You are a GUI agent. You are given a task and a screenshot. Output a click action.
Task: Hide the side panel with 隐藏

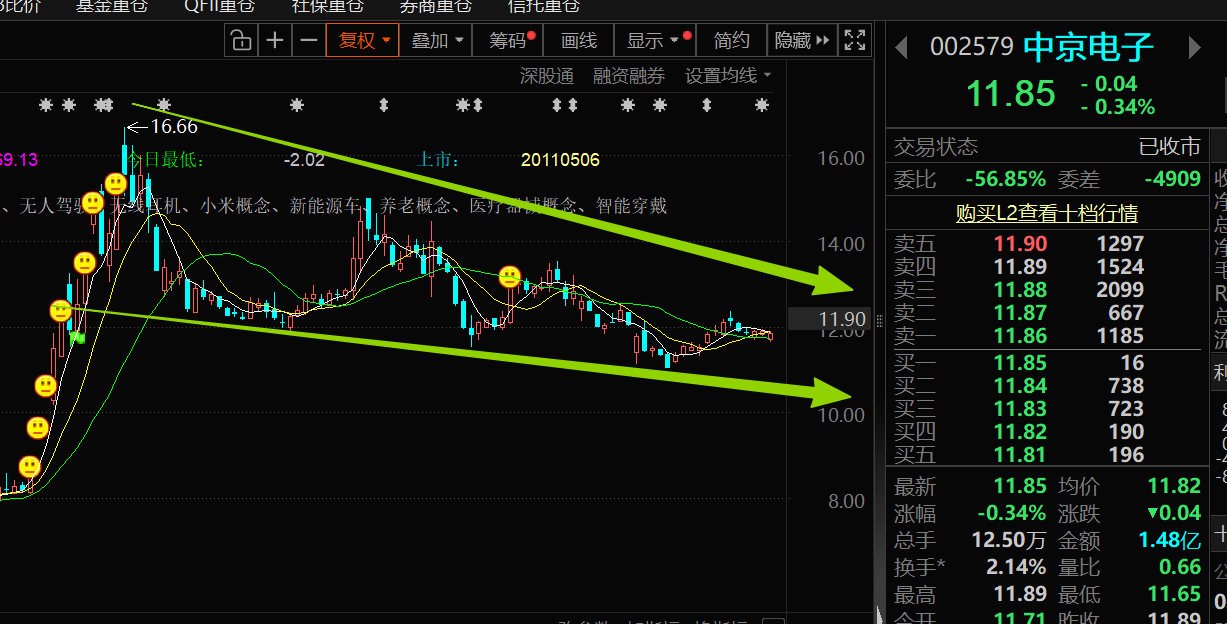click(x=802, y=41)
